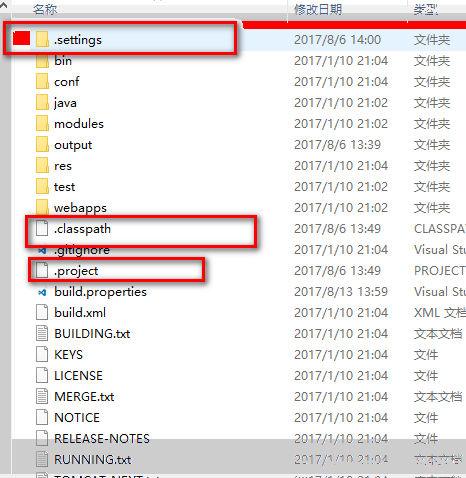This screenshot has height=478, width=466.
Task: Click the BUILDING.txt text document icon
Action: 42,333
